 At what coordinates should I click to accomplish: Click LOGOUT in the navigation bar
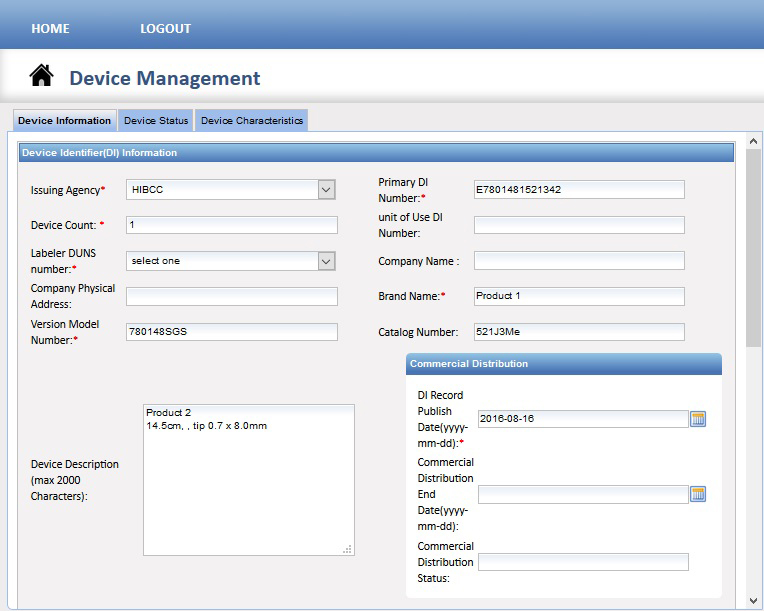[x=166, y=29]
